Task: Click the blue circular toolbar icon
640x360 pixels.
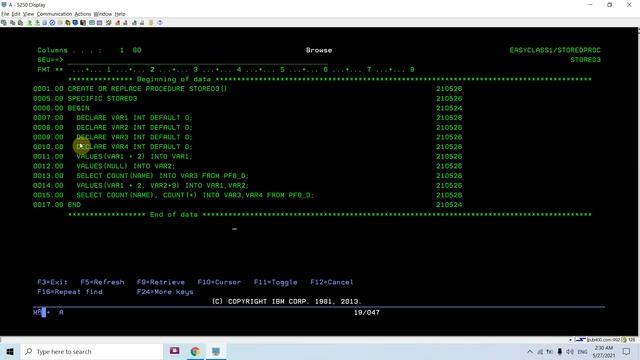Action: [52, 23]
